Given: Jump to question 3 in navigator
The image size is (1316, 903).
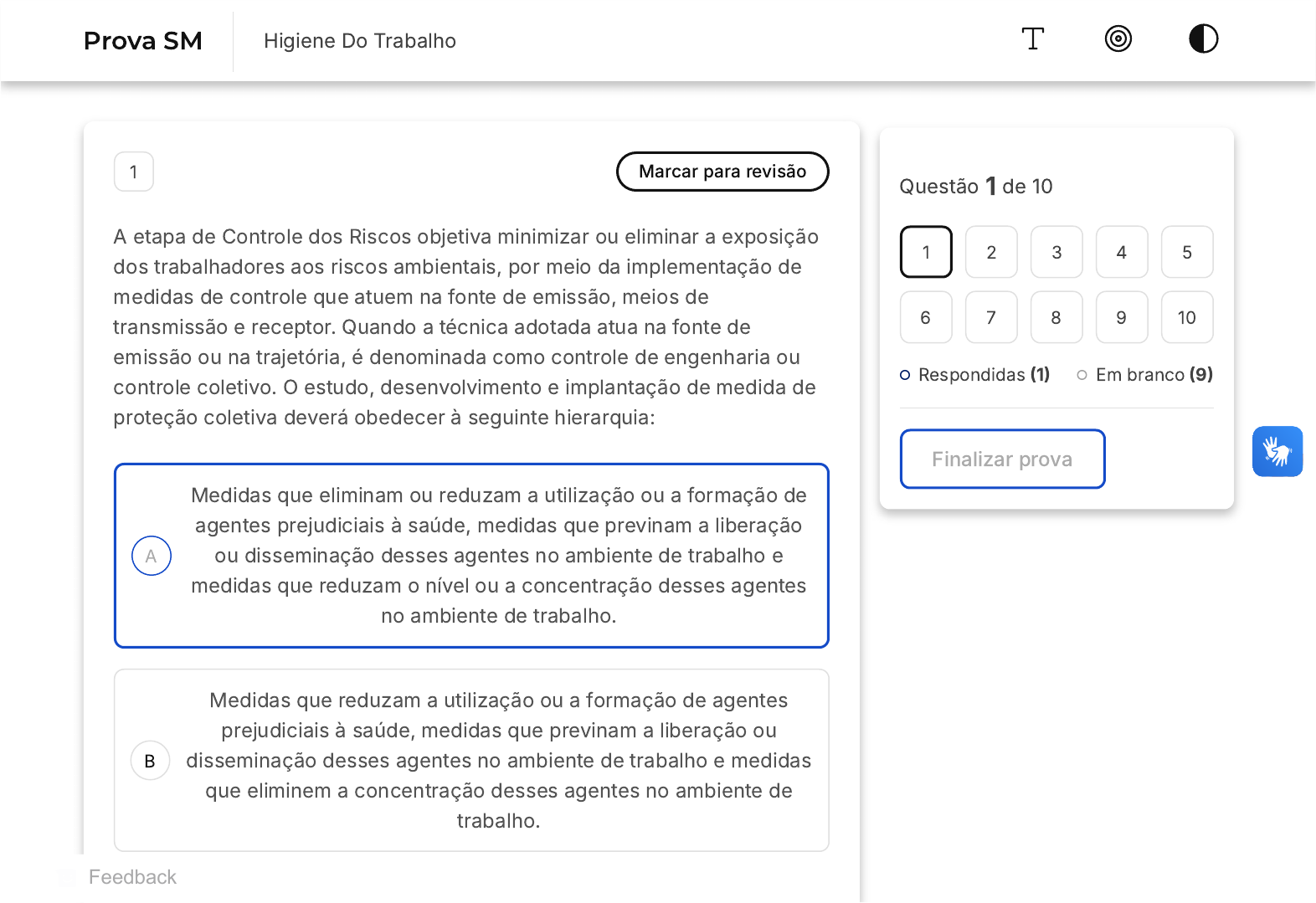Looking at the screenshot, I should (x=1056, y=252).
